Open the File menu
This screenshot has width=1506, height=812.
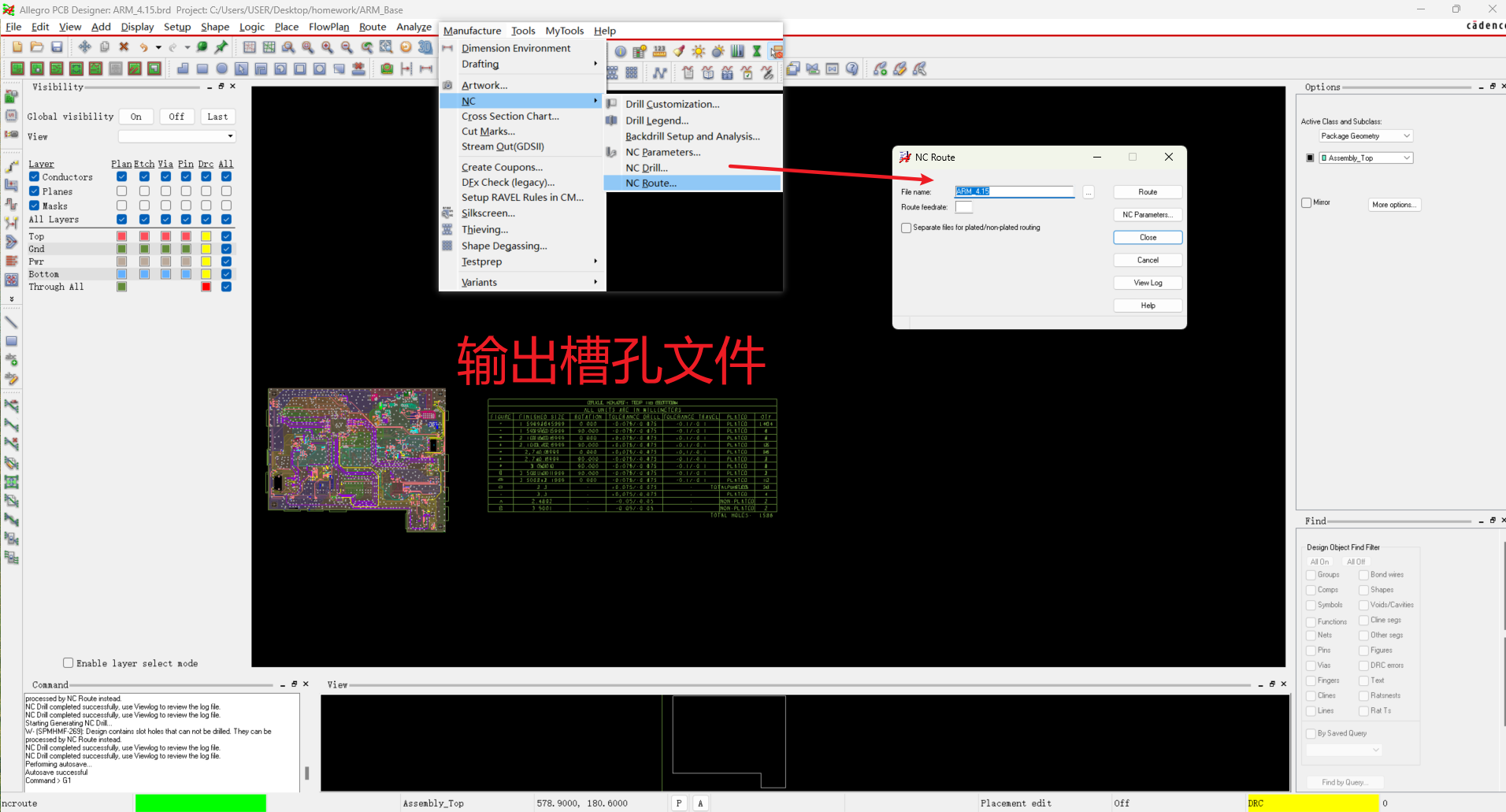coord(13,27)
